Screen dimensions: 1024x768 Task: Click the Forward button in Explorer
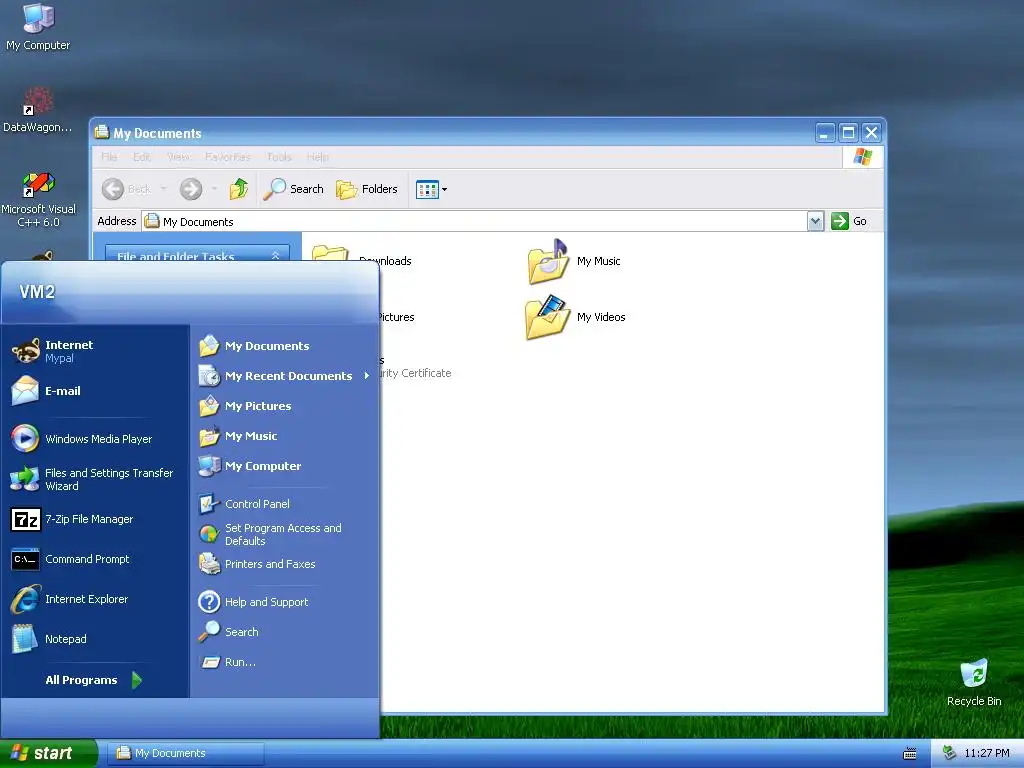[x=191, y=189]
